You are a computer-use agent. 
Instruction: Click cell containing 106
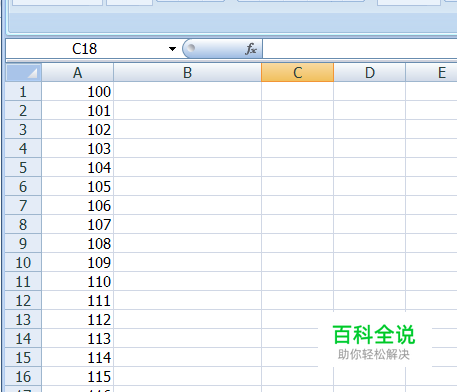(x=77, y=205)
